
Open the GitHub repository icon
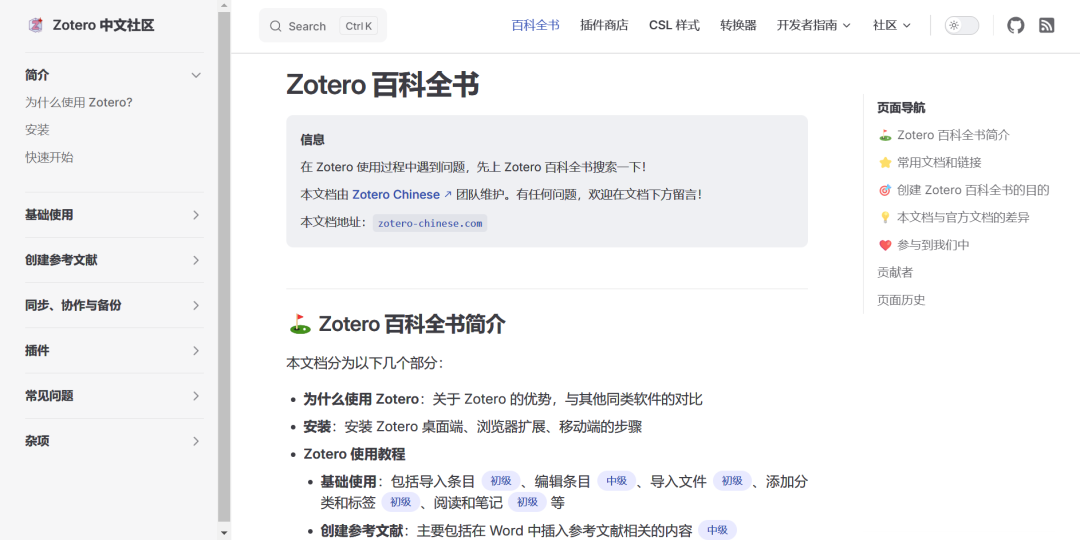click(1015, 26)
